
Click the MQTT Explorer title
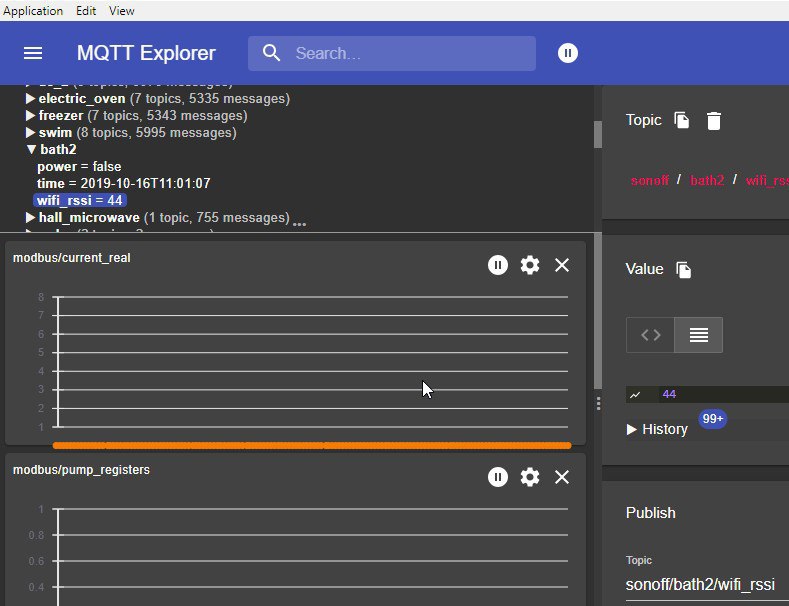pos(146,53)
